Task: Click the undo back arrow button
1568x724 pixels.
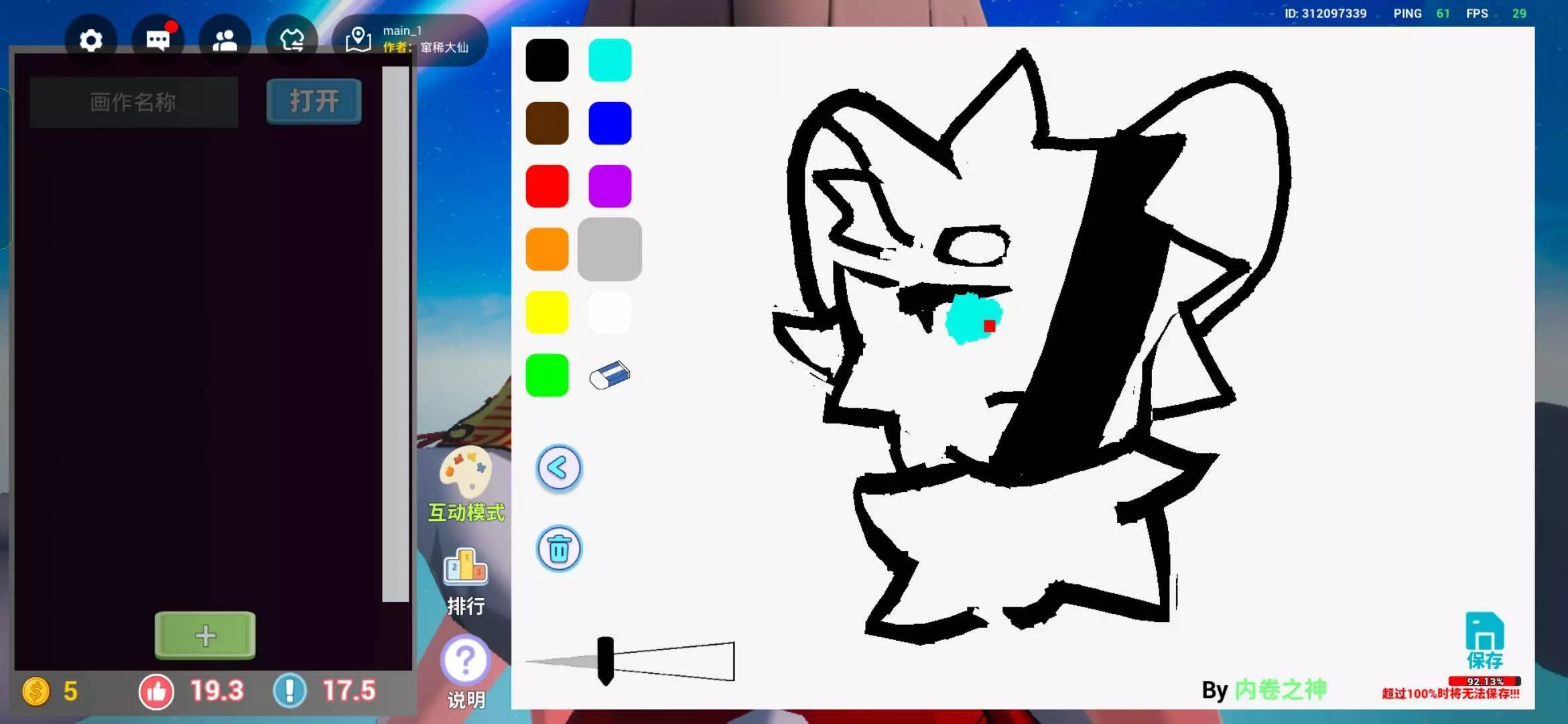Action: coord(559,468)
